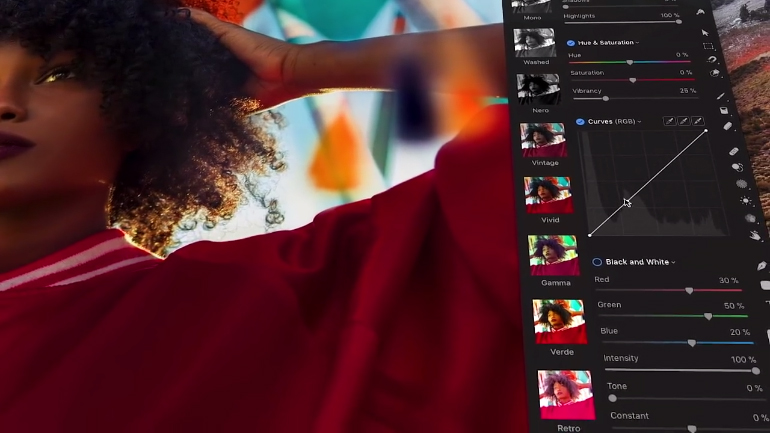Viewport: 770px width, 433px height.
Task: Click the Green slider handle in Black and White
Action: pyautogui.click(x=708, y=316)
